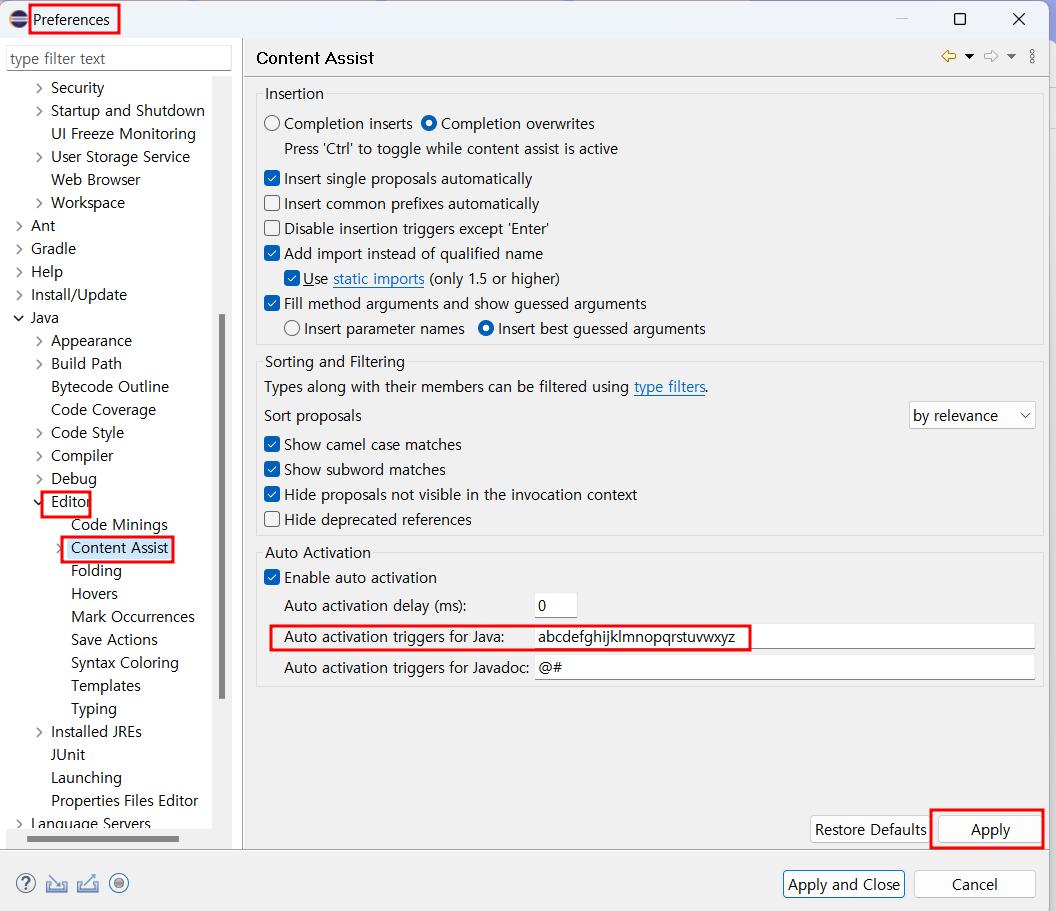Expand the Code Style node
Viewport: 1056px width, 911px height.
pos(39,433)
